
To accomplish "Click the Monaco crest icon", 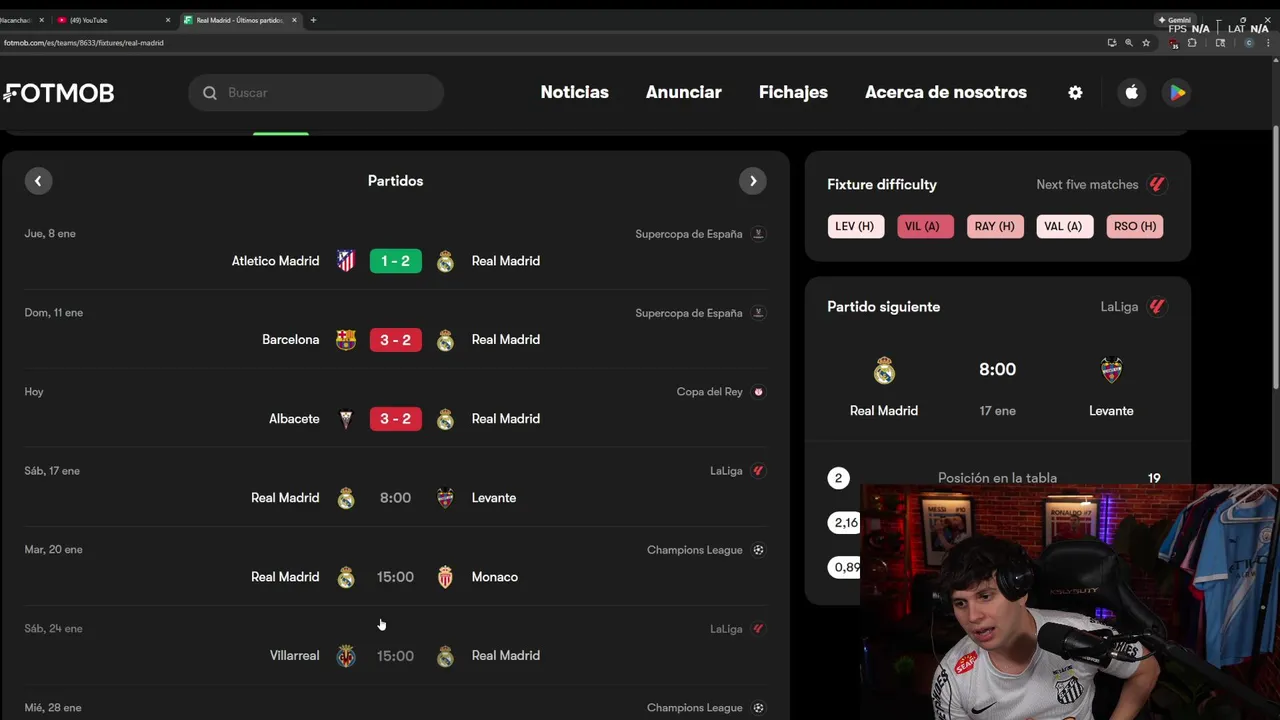I will pos(445,577).
